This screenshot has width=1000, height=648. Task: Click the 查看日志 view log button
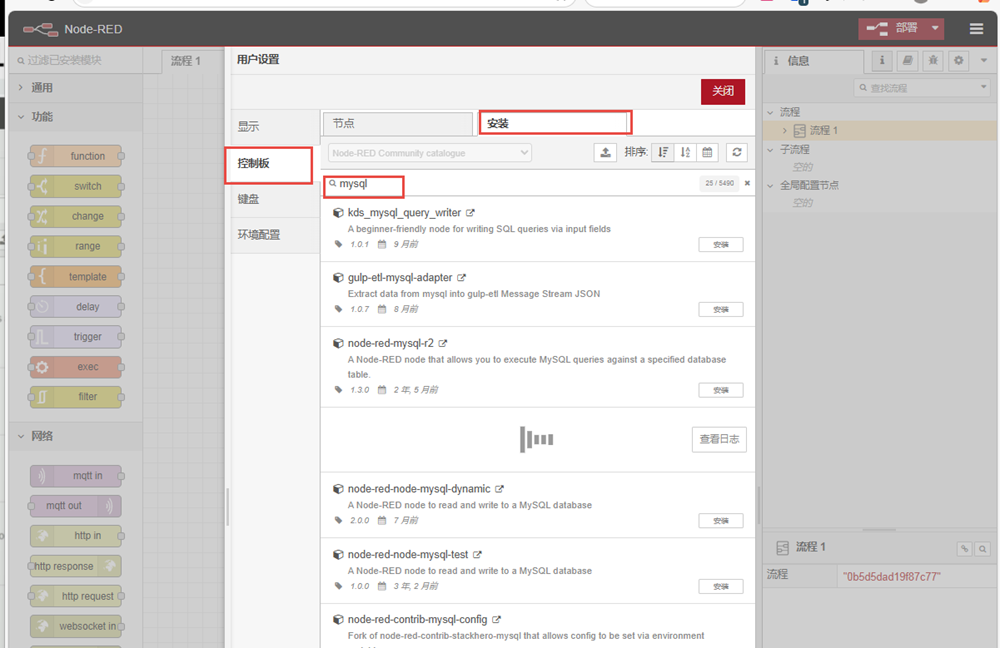[719, 439]
